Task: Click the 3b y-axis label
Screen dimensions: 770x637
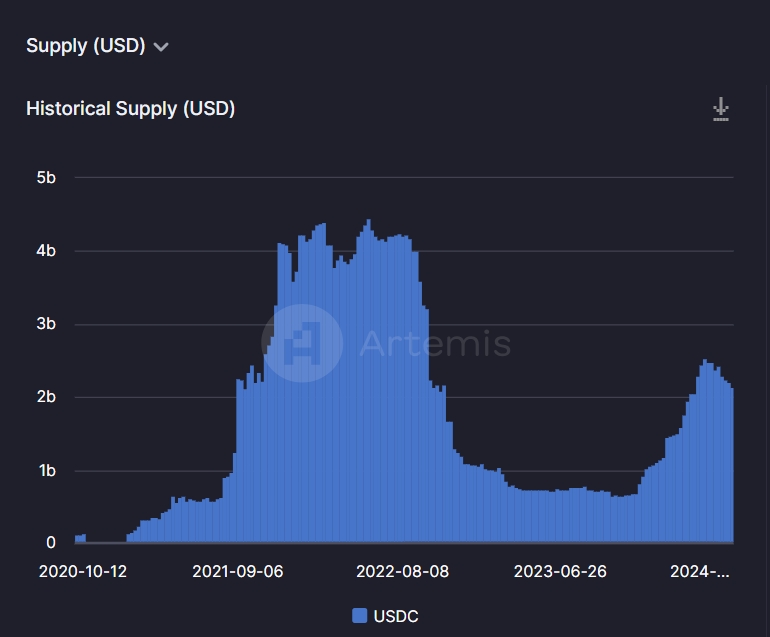Action: (46, 324)
